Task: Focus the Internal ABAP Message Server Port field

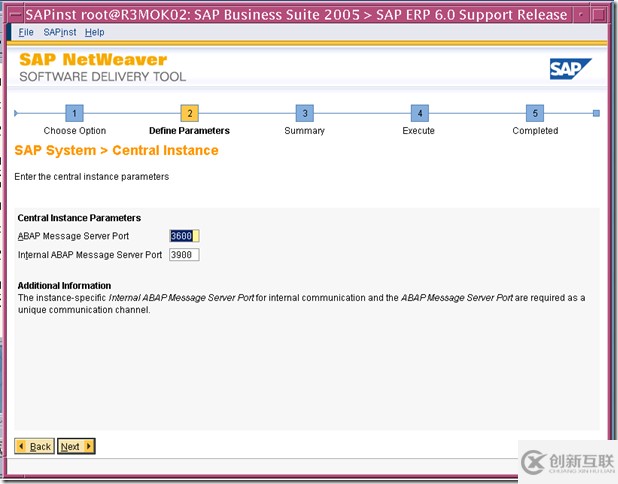Action: (x=184, y=255)
